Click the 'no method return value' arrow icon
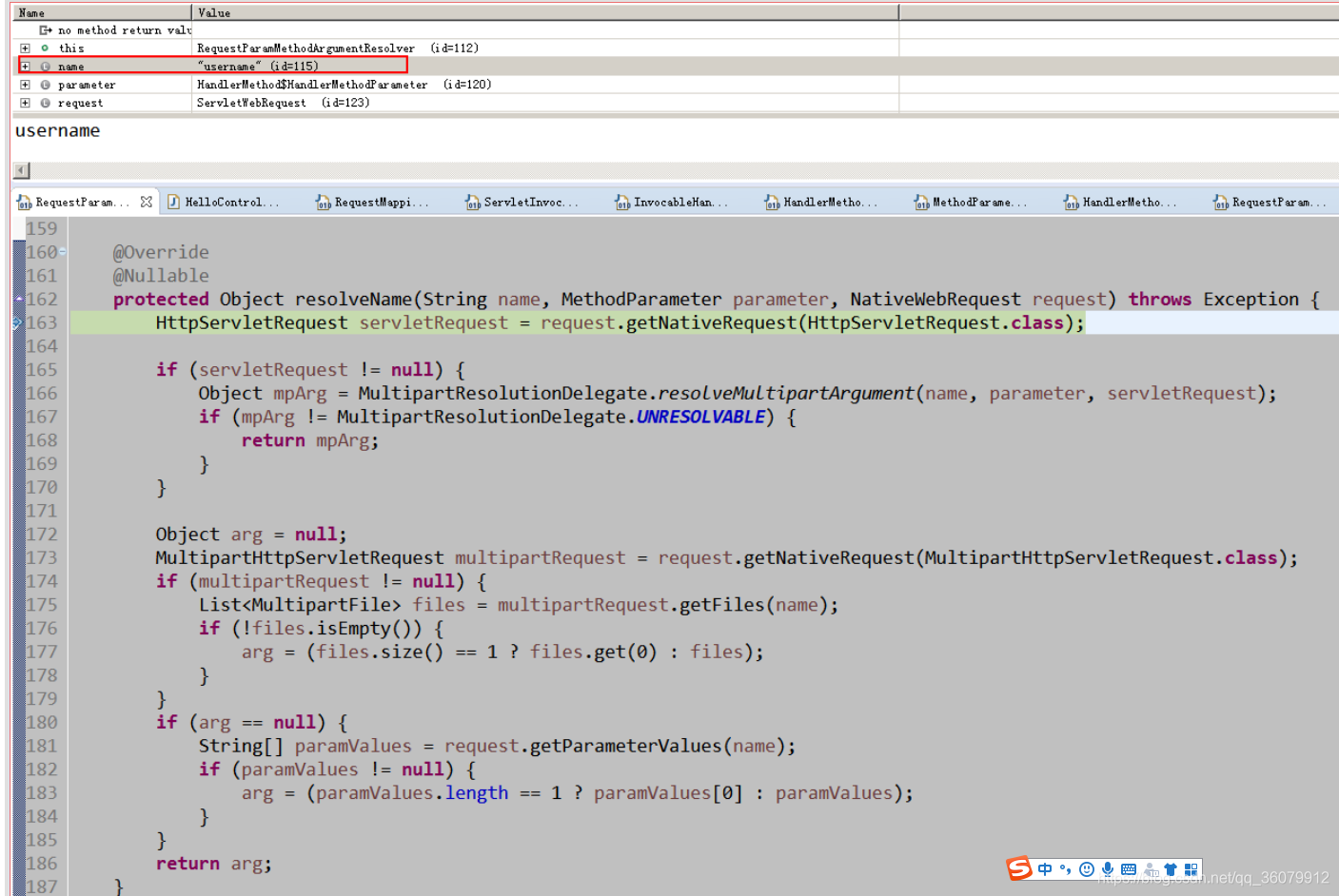The image size is (1339, 896). click(45, 30)
